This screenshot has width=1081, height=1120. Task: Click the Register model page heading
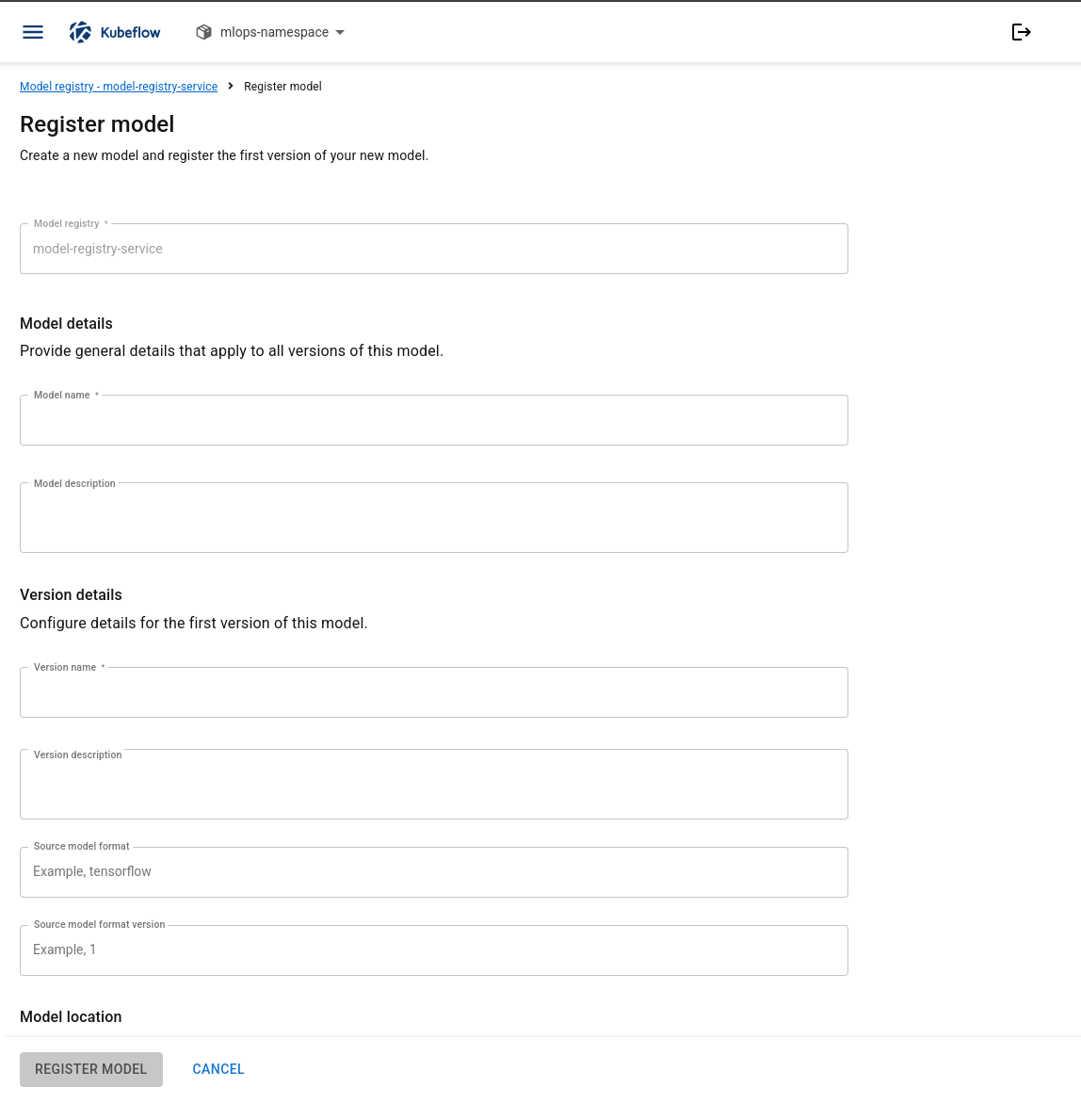coord(97,124)
